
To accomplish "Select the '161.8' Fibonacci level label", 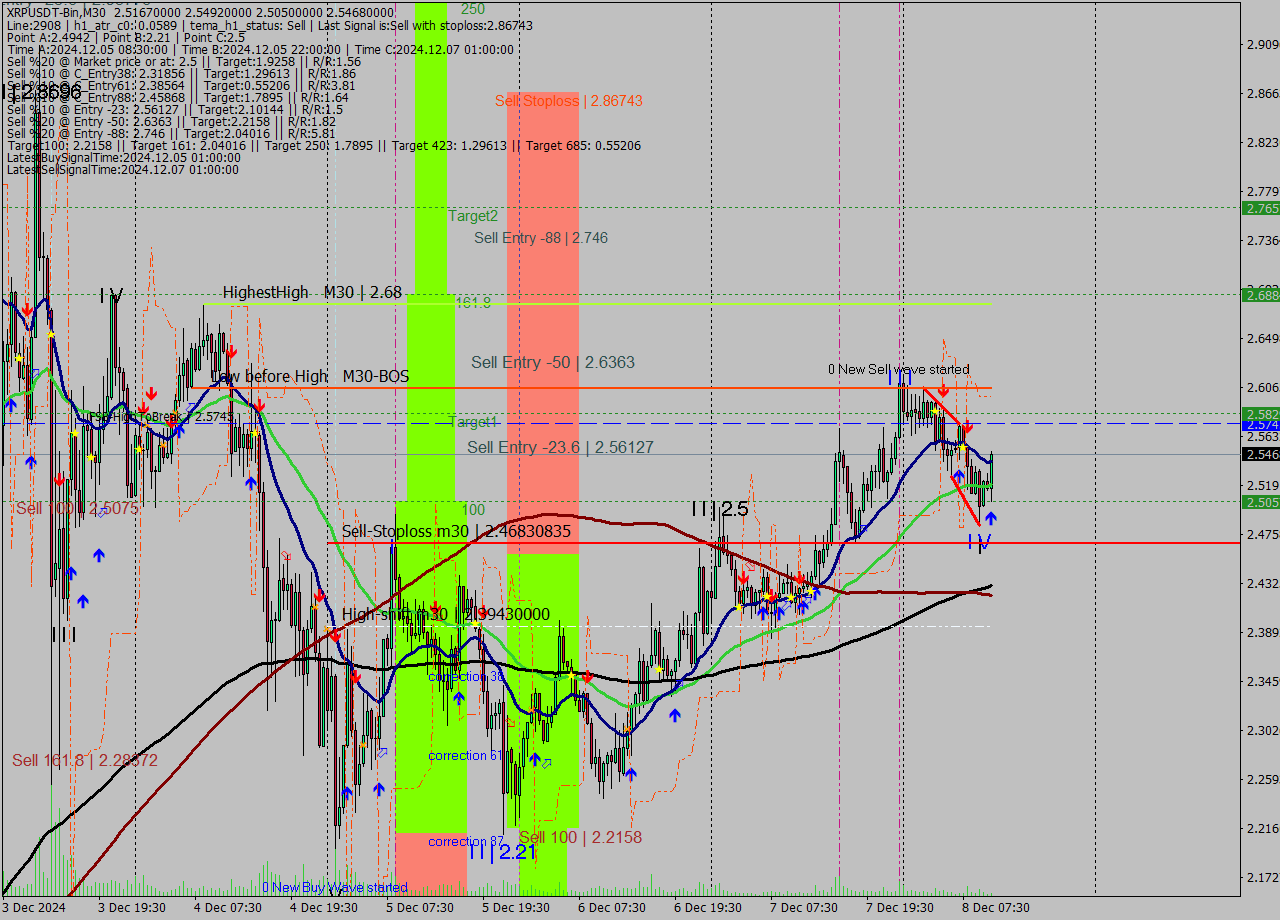I will pyautogui.click(x=473, y=302).
